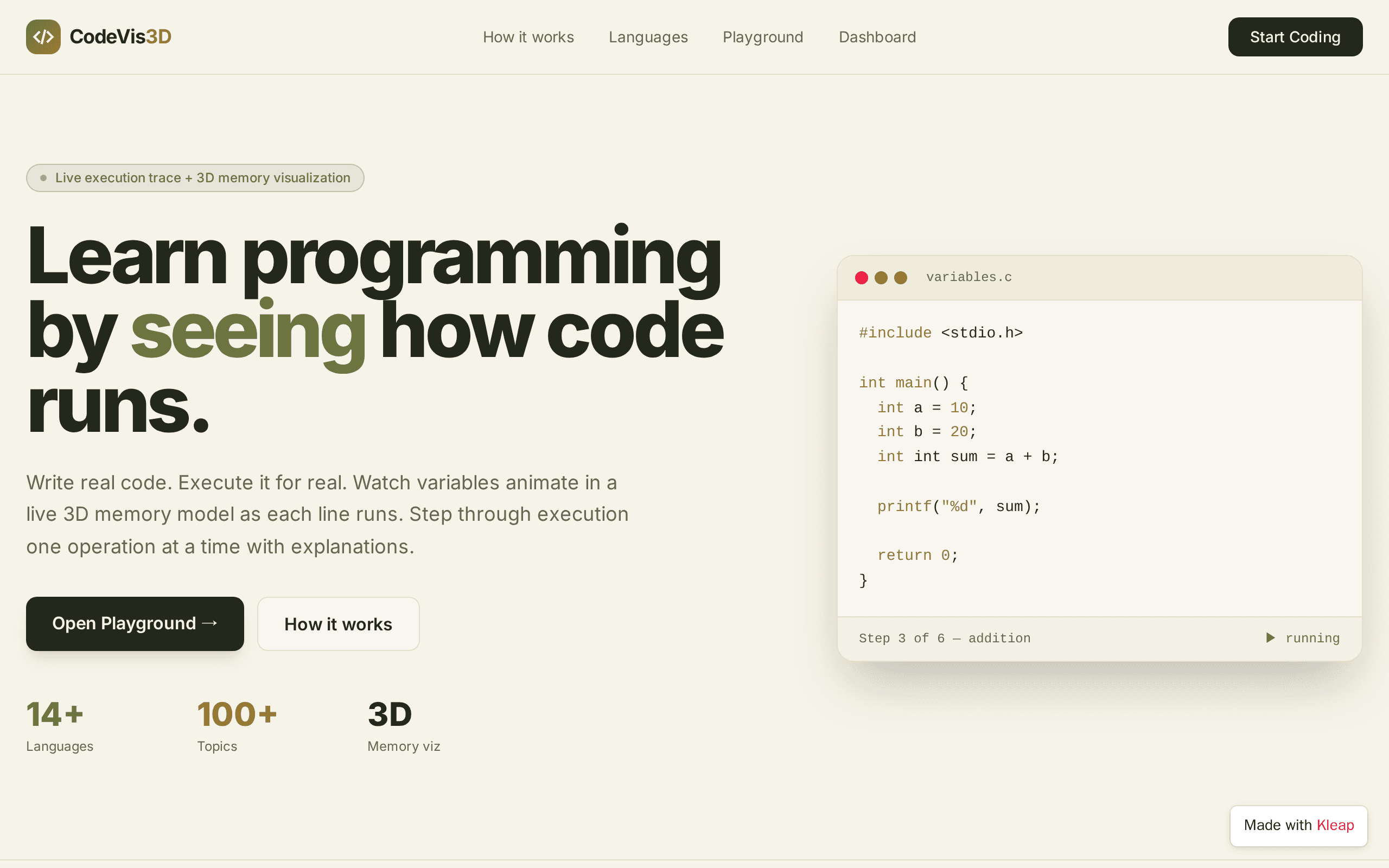Open the How it works nav item
This screenshot has height=868, width=1389.
point(528,37)
